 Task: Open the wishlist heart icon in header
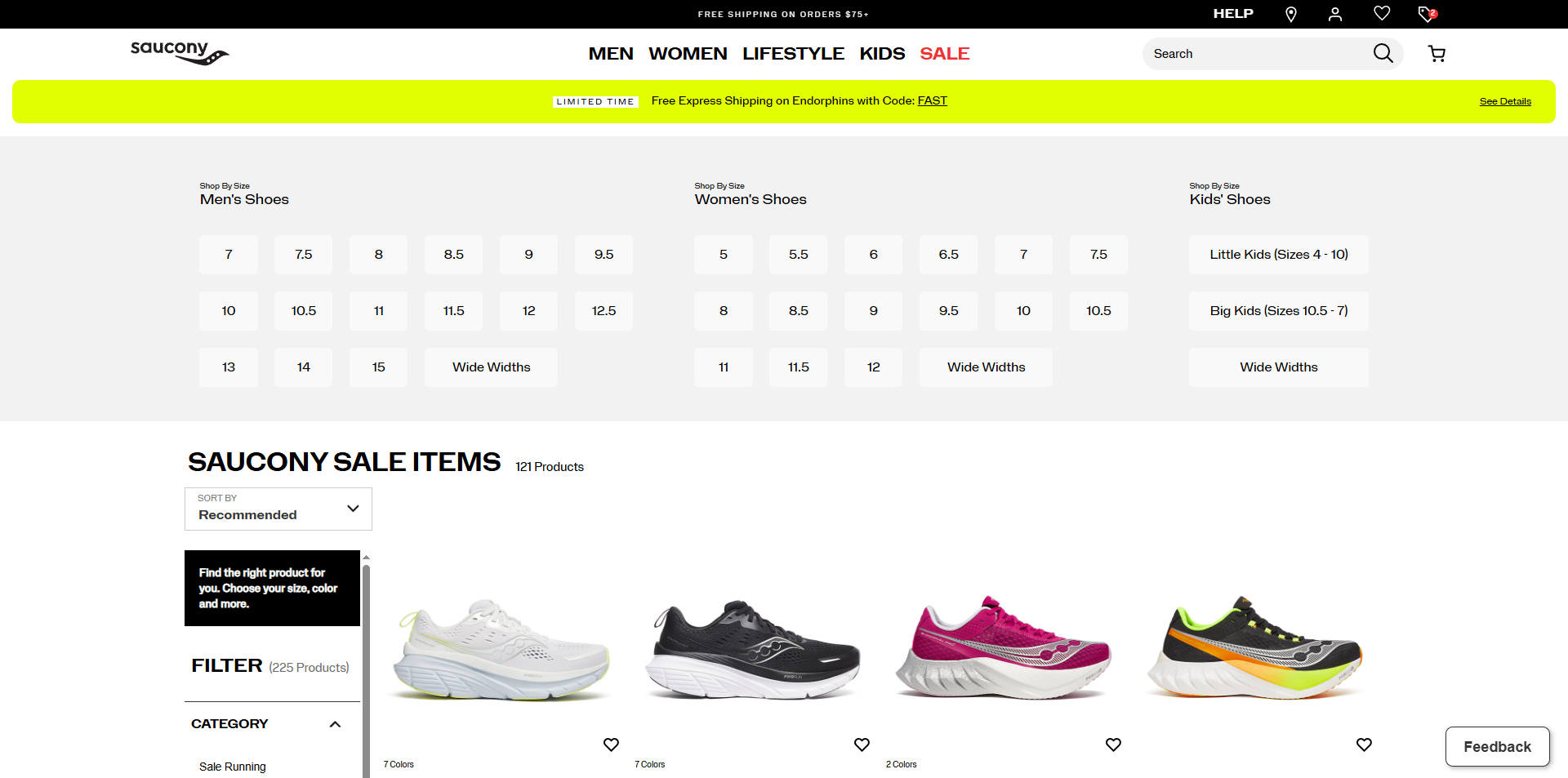1382,14
